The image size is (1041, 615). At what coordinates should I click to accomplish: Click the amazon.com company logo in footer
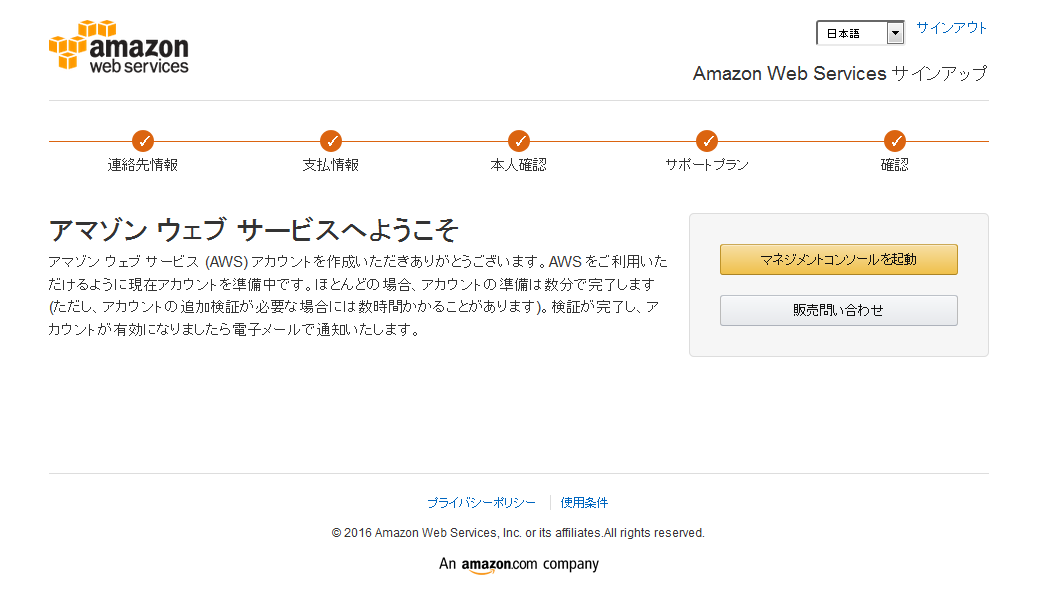[x=519, y=565]
